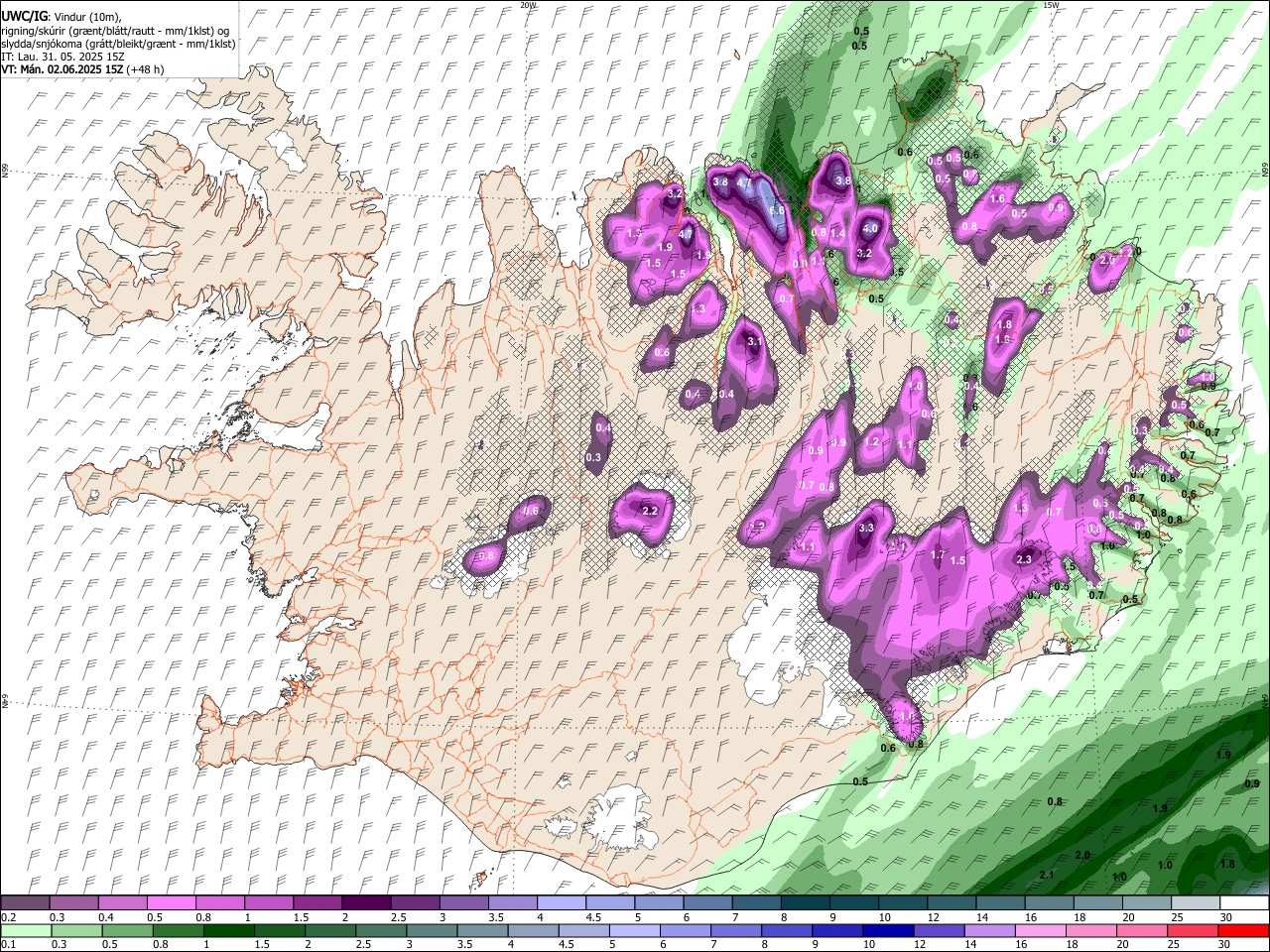Screen dimensions: 1270x952
Task: Click the 0.2 label on the snow scale
Action: [9, 917]
